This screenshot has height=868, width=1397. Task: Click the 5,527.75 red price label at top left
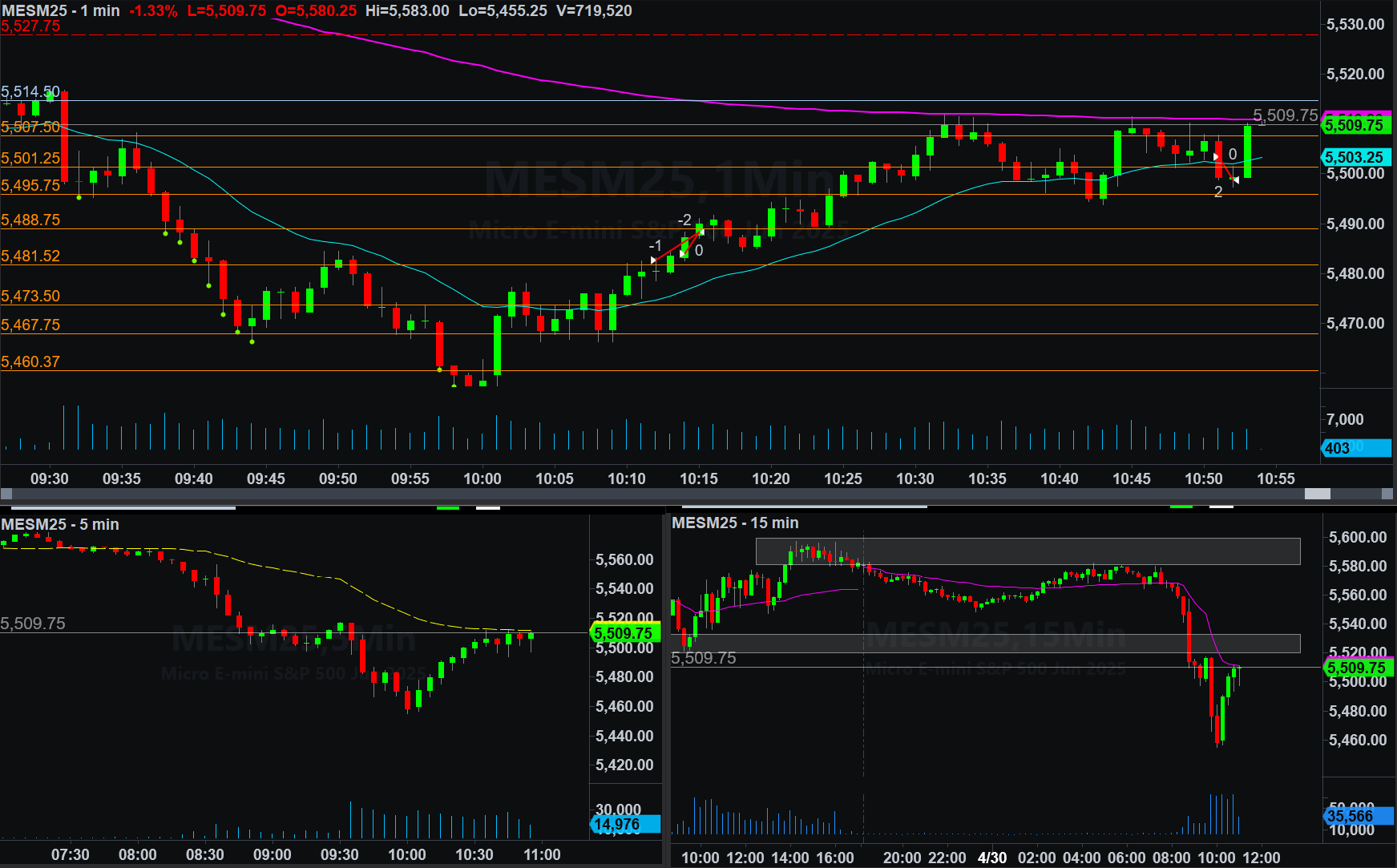click(x=30, y=26)
